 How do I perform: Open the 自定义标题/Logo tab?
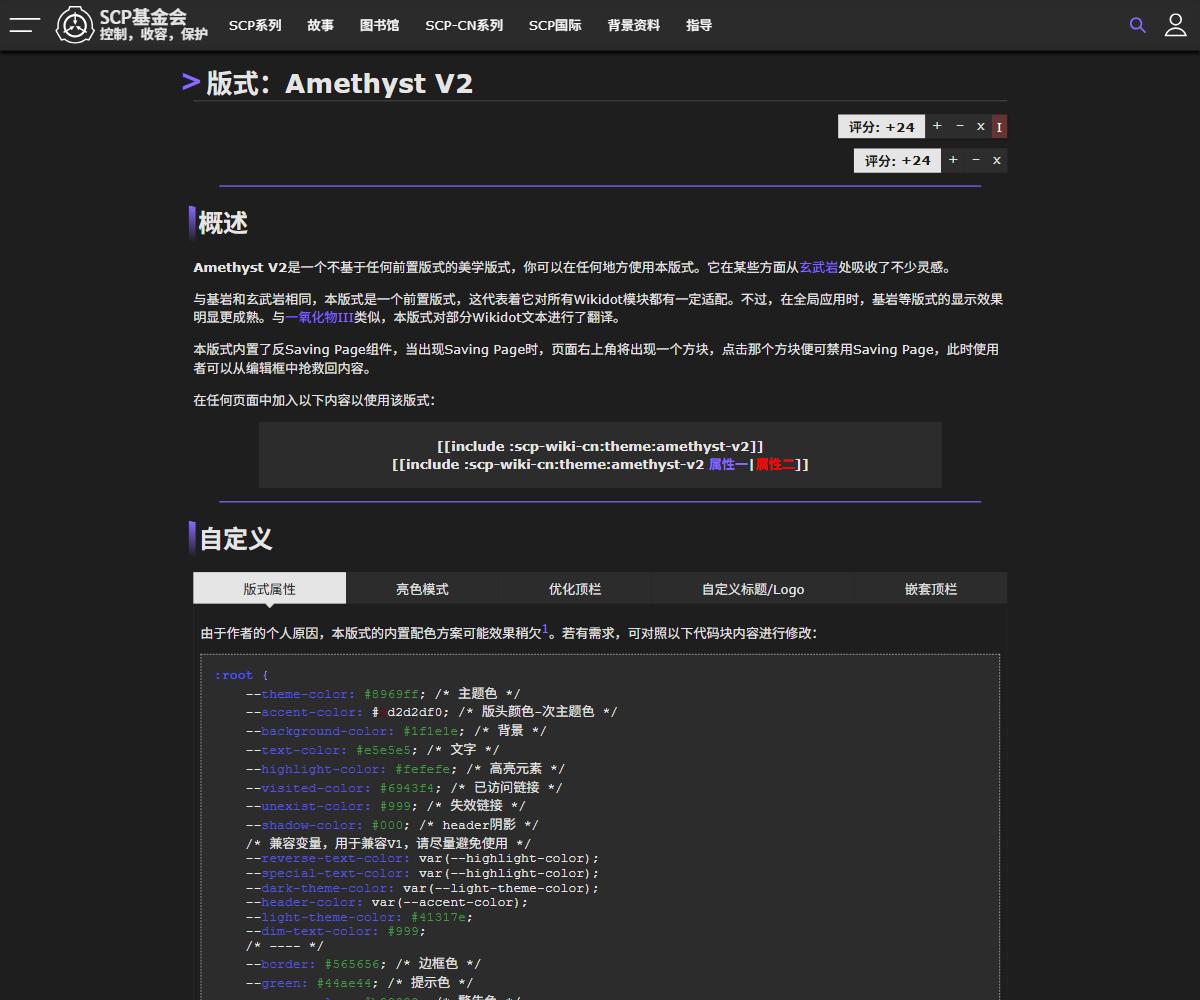point(752,589)
